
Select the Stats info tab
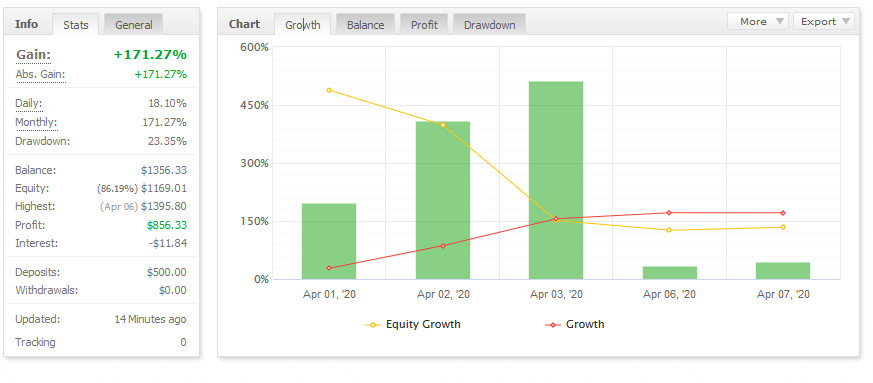click(75, 25)
